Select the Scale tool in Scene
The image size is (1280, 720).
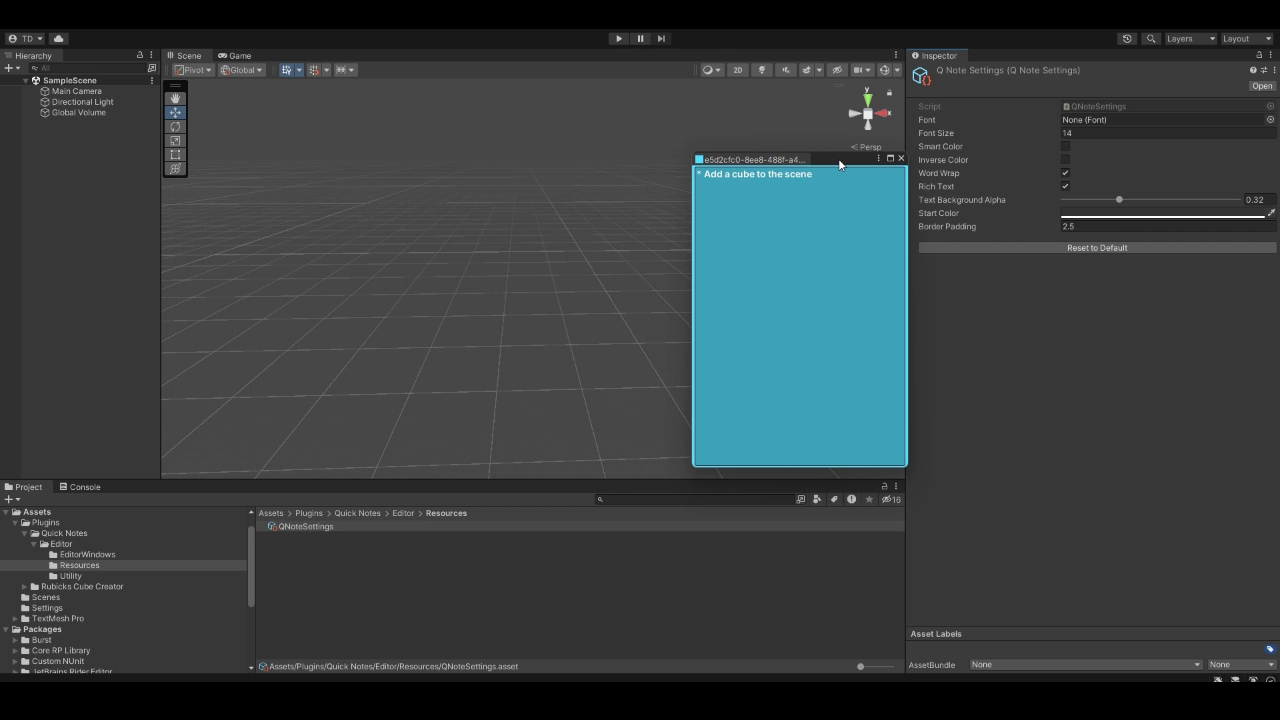point(176,141)
